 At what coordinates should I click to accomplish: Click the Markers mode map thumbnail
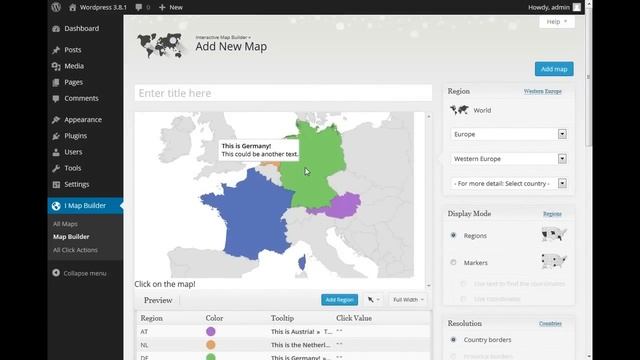click(x=554, y=261)
